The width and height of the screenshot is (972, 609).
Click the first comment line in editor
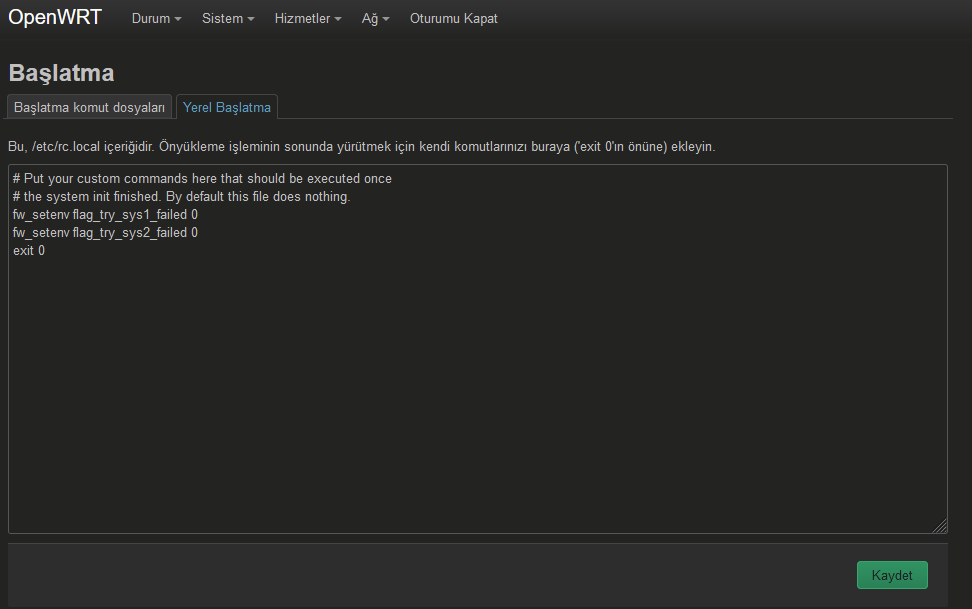[x=202, y=179]
